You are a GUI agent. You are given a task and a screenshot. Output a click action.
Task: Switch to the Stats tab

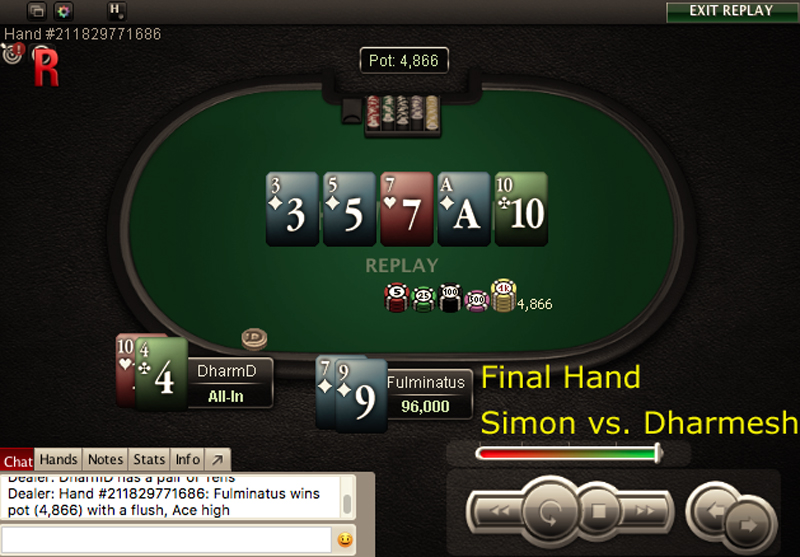pos(149,460)
